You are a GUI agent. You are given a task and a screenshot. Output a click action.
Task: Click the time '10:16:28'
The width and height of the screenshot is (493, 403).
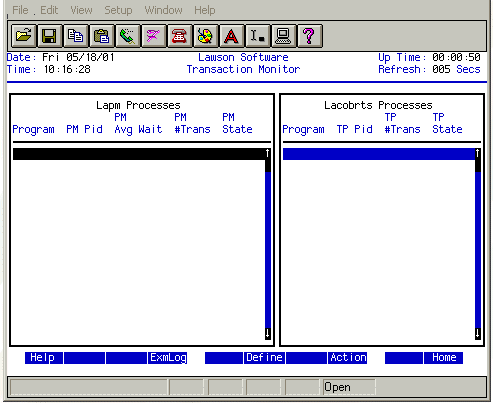[67, 69]
